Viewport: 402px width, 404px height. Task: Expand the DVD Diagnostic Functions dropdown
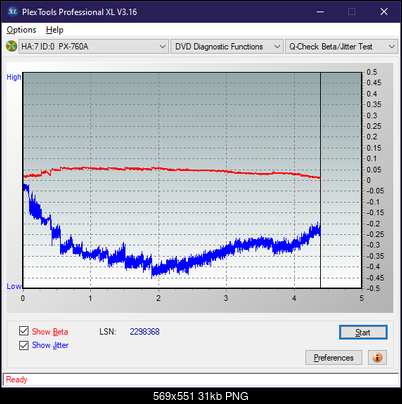(227, 47)
